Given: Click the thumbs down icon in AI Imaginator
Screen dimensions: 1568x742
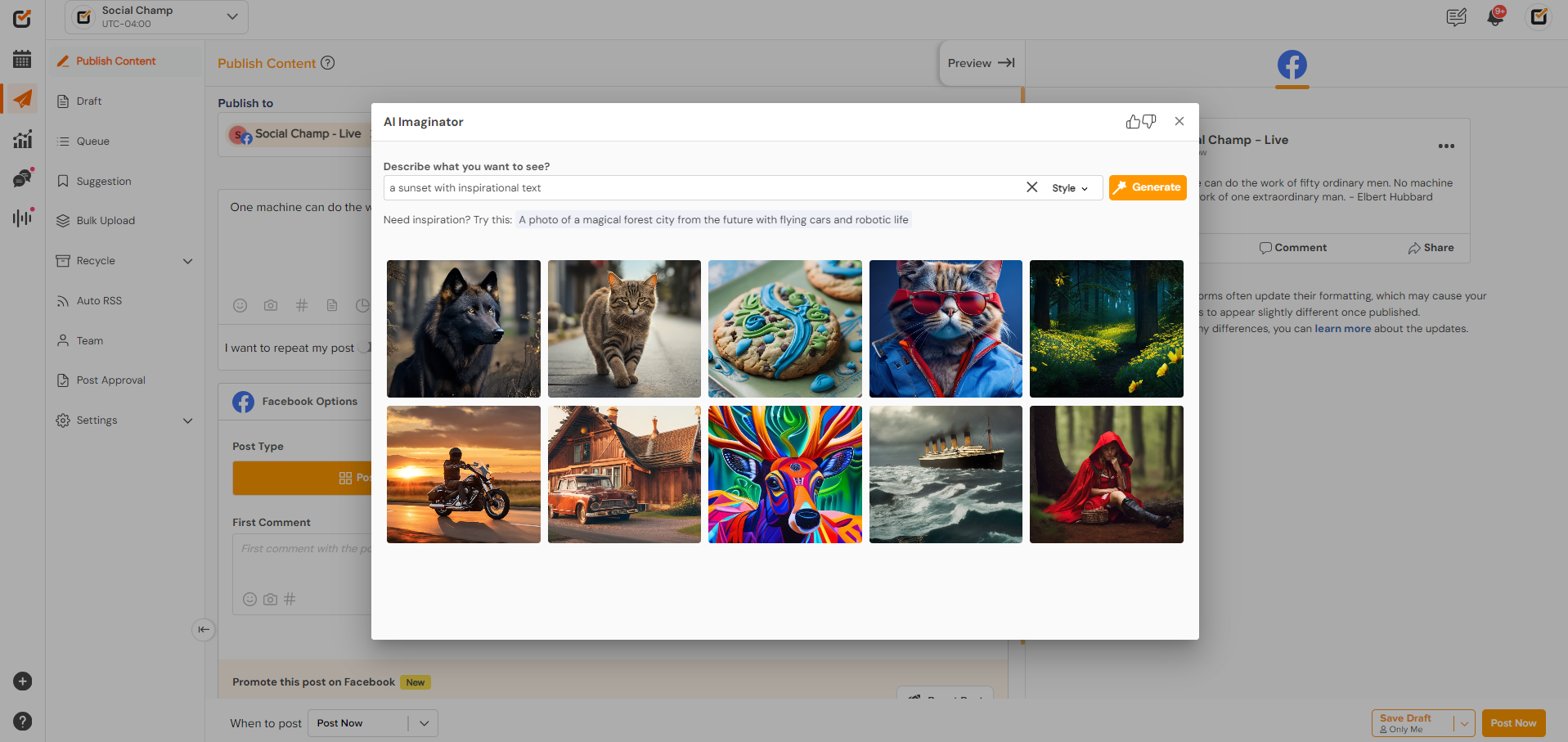Looking at the screenshot, I should tap(1149, 122).
